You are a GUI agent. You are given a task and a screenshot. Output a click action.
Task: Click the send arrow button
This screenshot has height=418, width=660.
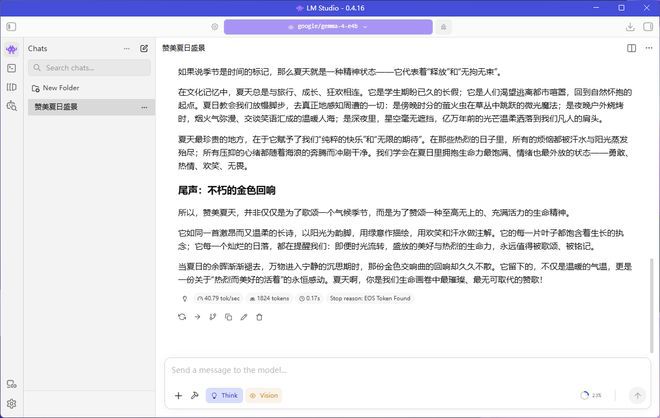[637, 396]
